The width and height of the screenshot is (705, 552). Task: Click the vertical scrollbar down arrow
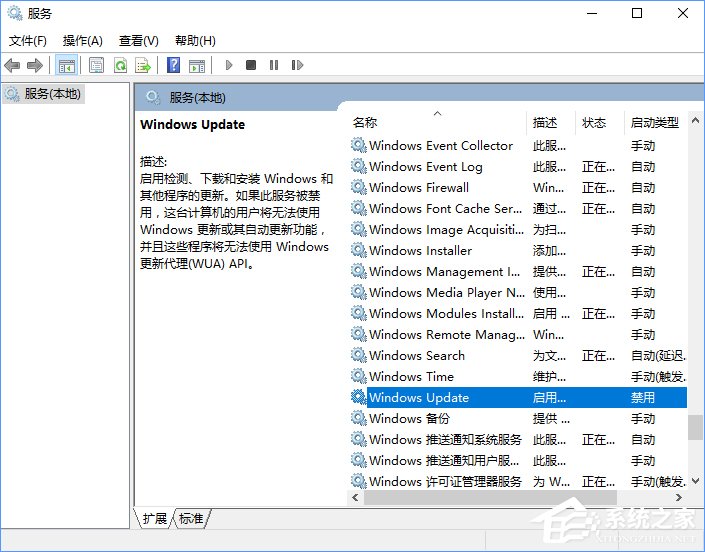pos(696,481)
